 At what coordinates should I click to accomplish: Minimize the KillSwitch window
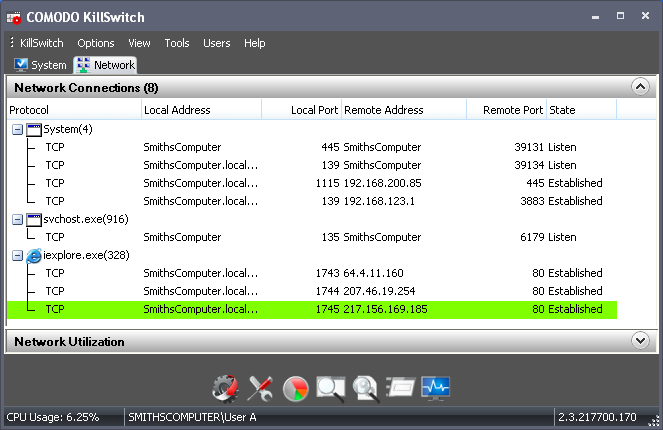pyautogui.click(x=595, y=17)
